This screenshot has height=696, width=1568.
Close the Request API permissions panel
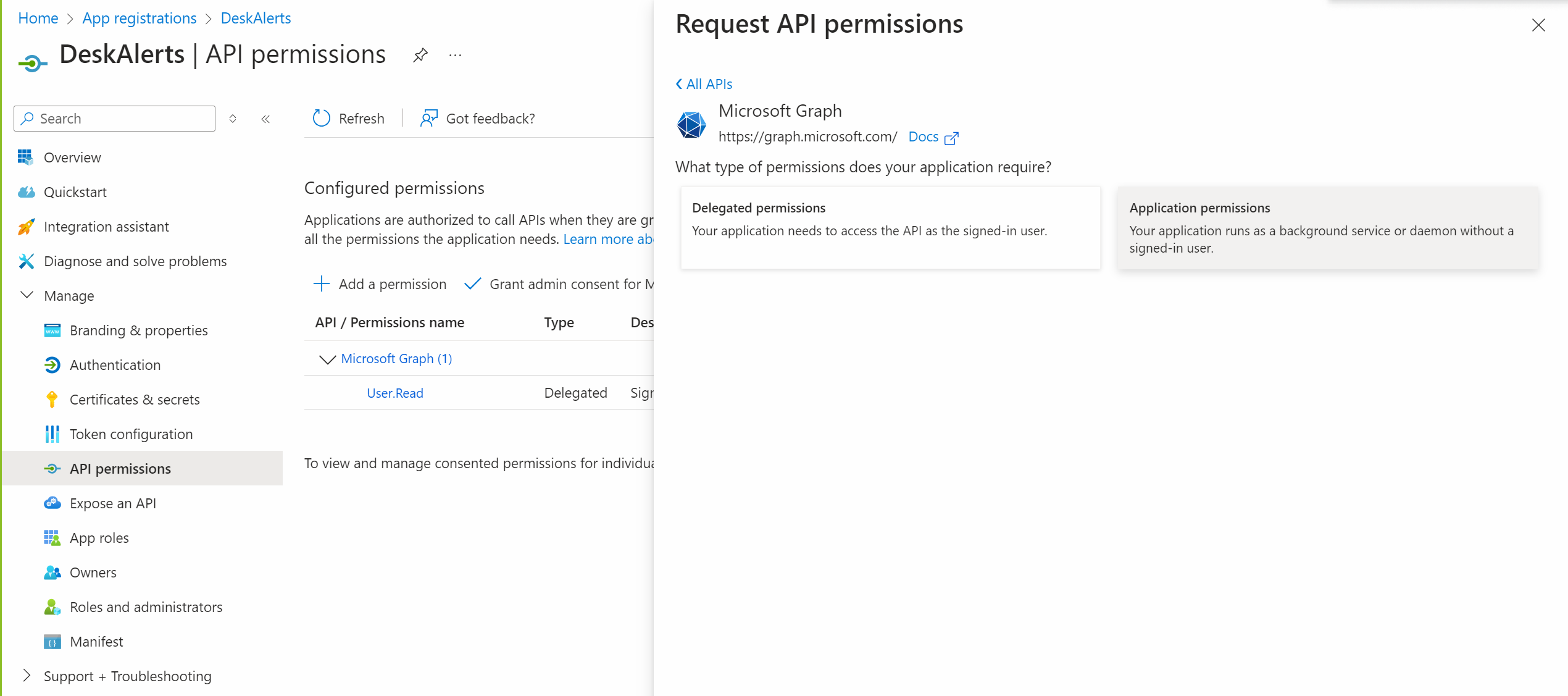(x=1538, y=25)
